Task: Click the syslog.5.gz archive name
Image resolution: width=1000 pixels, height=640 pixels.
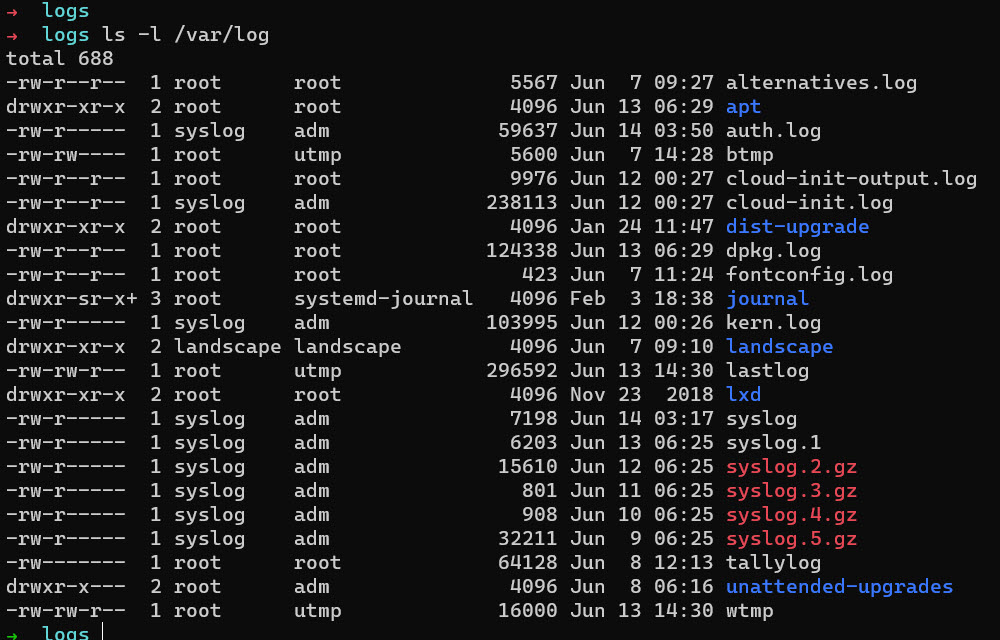Action: click(791, 539)
